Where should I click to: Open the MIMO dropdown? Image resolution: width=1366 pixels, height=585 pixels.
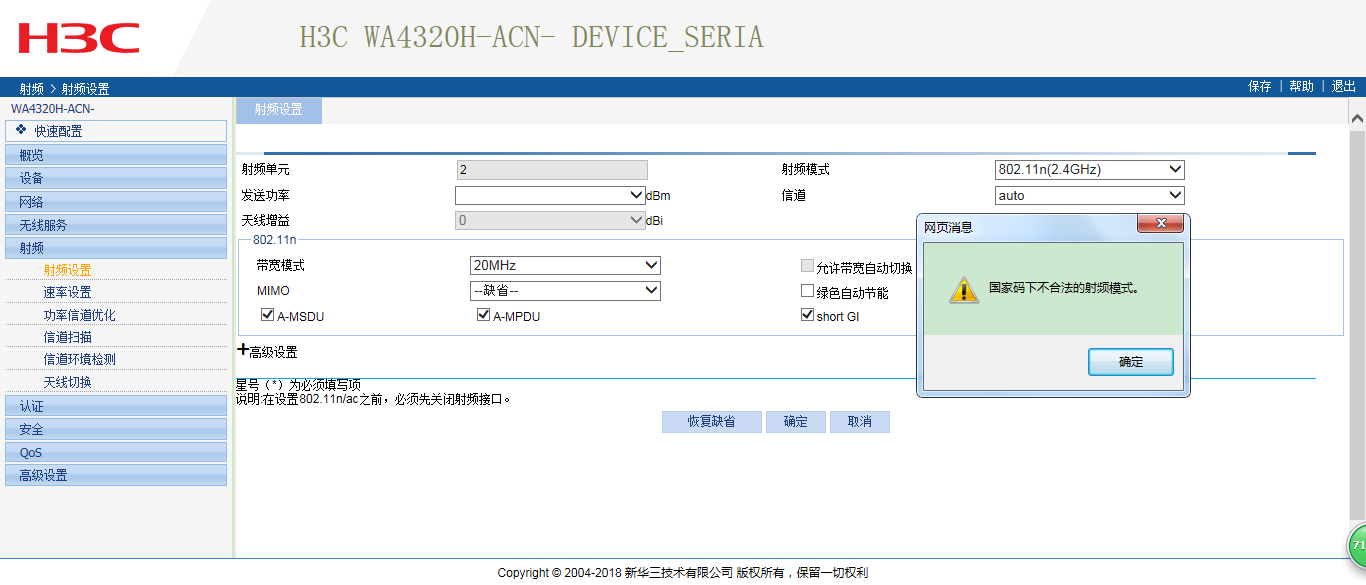point(566,290)
